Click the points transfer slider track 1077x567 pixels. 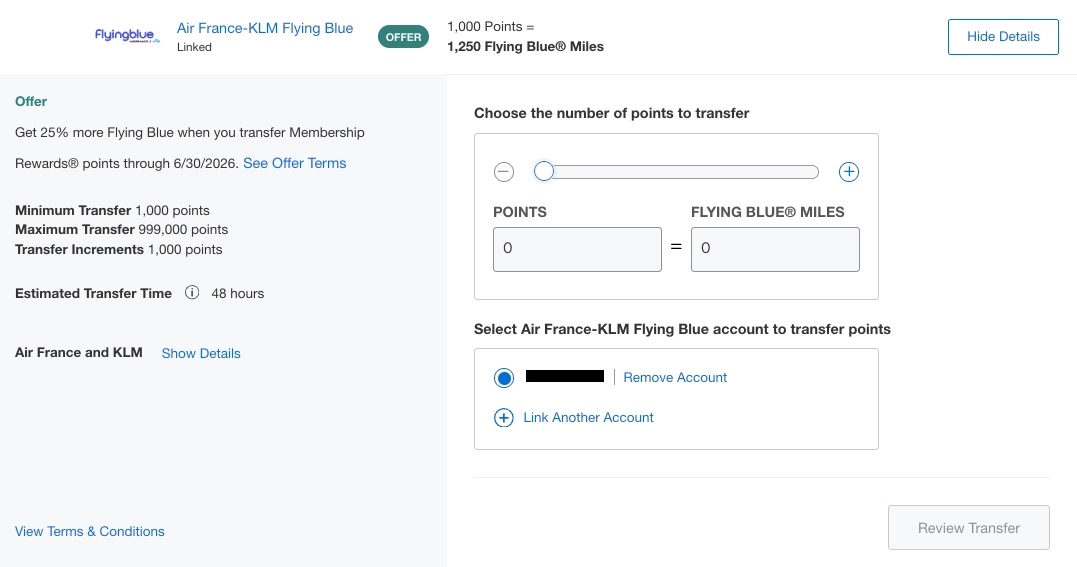[x=677, y=172]
